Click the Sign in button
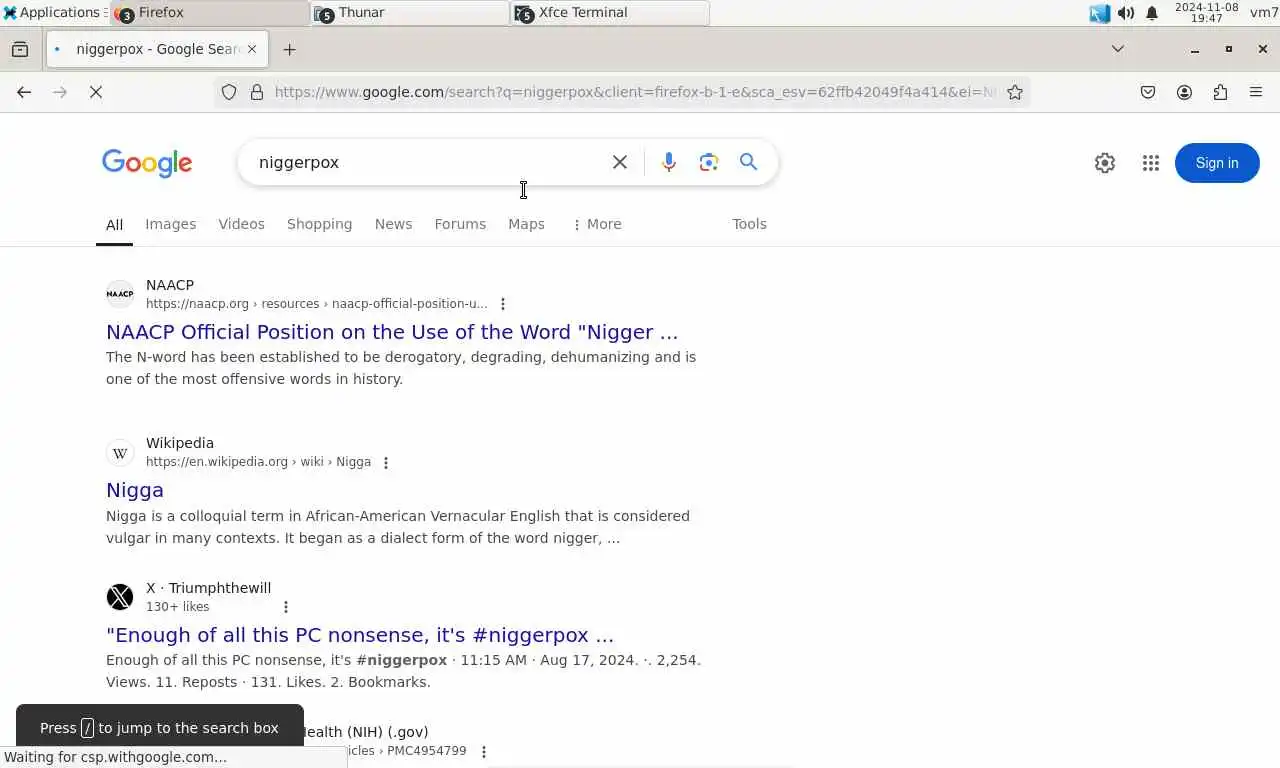The height and width of the screenshot is (768, 1280). coord(1217,163)
